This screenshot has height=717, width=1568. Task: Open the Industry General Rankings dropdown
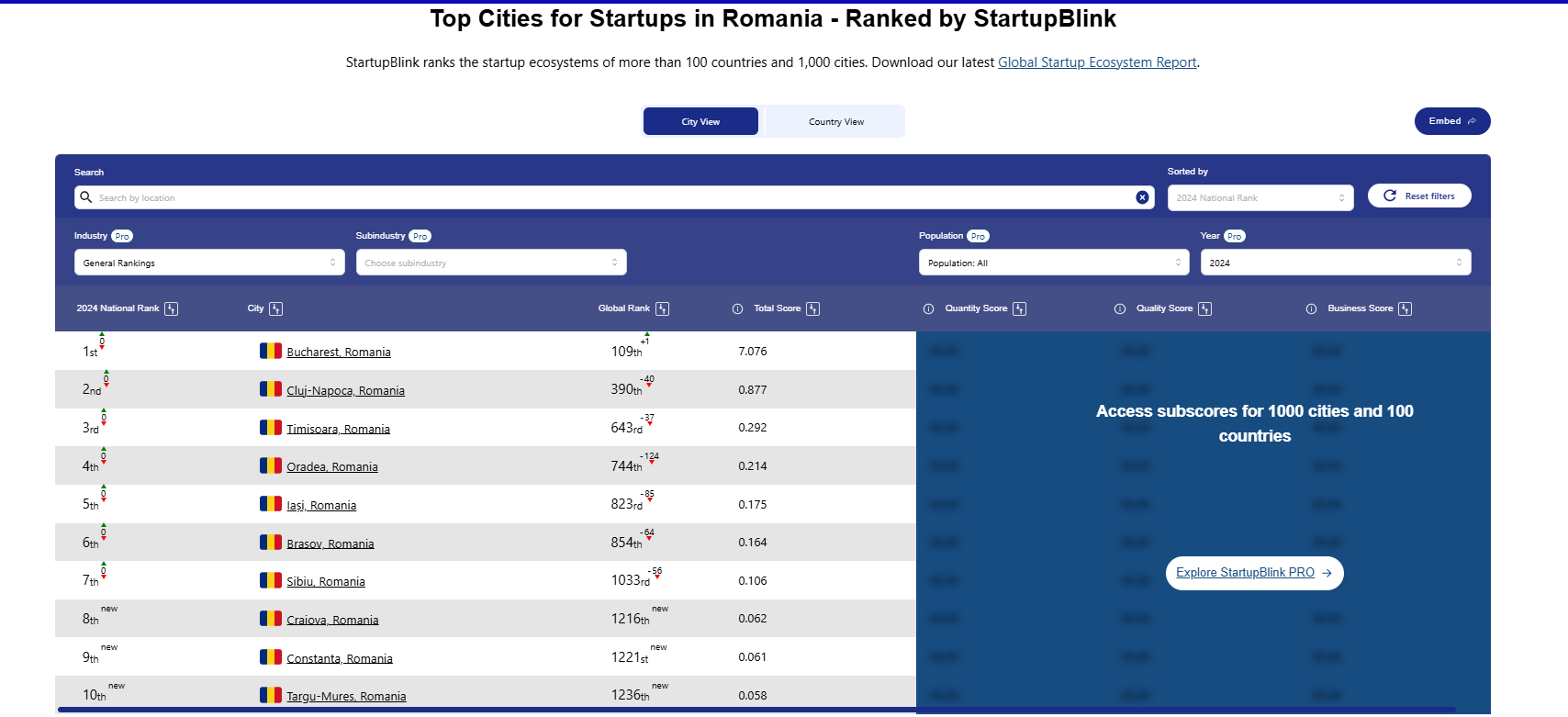pyautogui.click(x=209, y=263)
